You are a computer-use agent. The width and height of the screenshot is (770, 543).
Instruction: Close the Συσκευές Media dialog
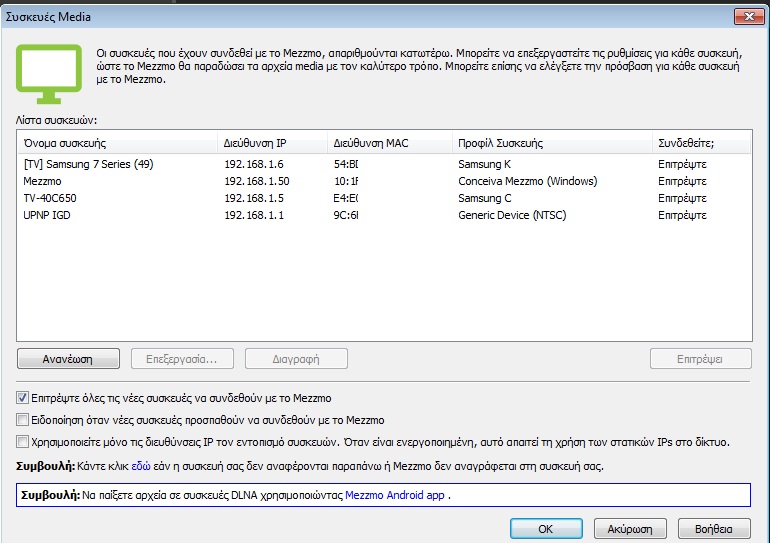click(x=749, y=17)
